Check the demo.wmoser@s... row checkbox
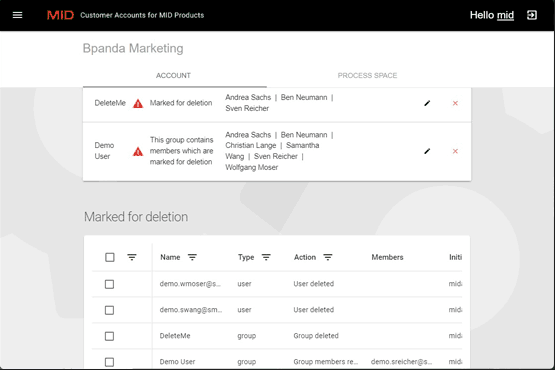The image size is (555, 370). 109,284
